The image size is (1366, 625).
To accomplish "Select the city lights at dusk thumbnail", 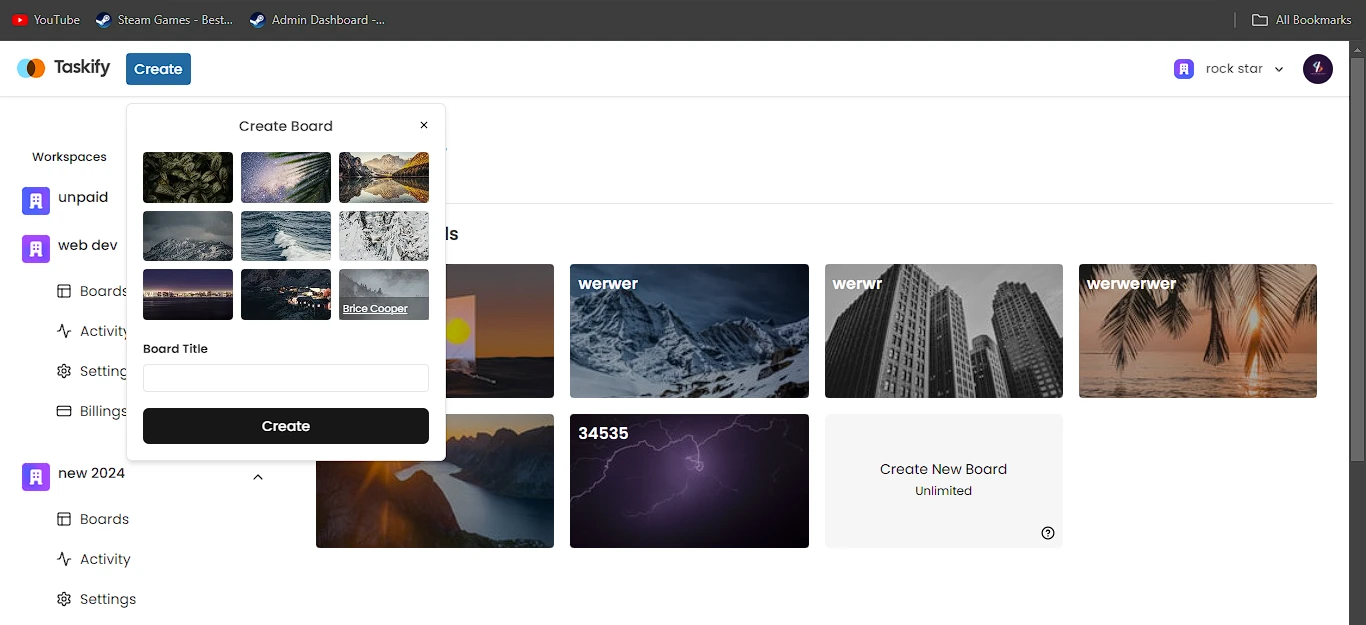I will (x=188, y=294).
